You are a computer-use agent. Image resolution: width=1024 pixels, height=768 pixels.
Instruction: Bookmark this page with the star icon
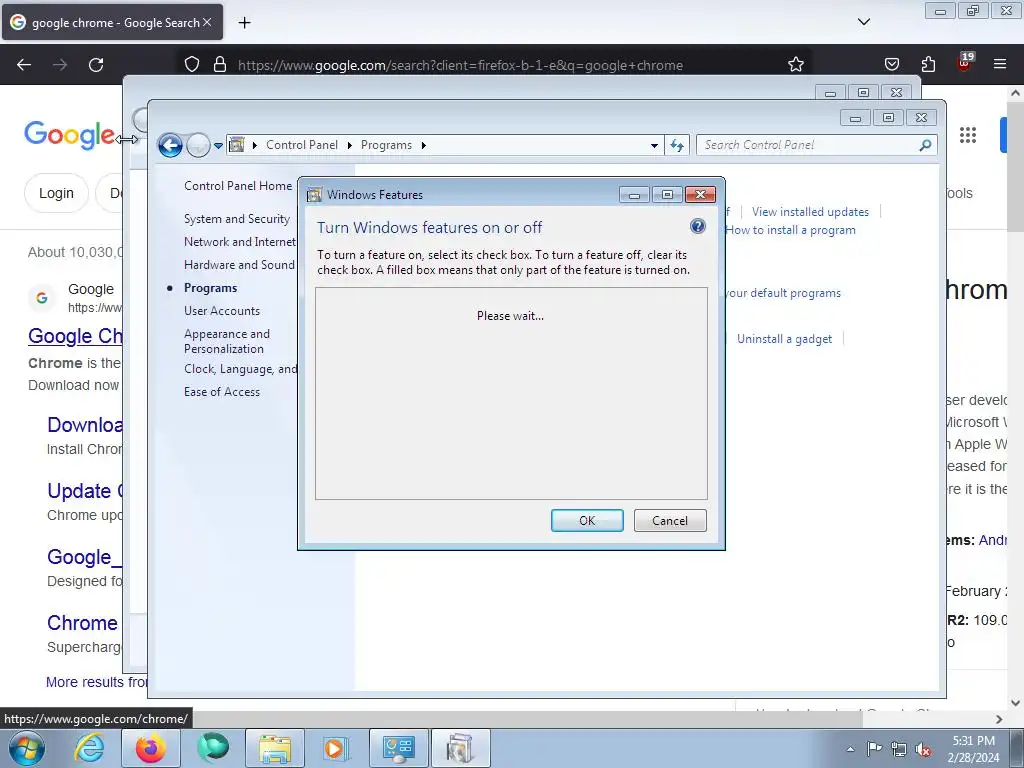(795, 65)
